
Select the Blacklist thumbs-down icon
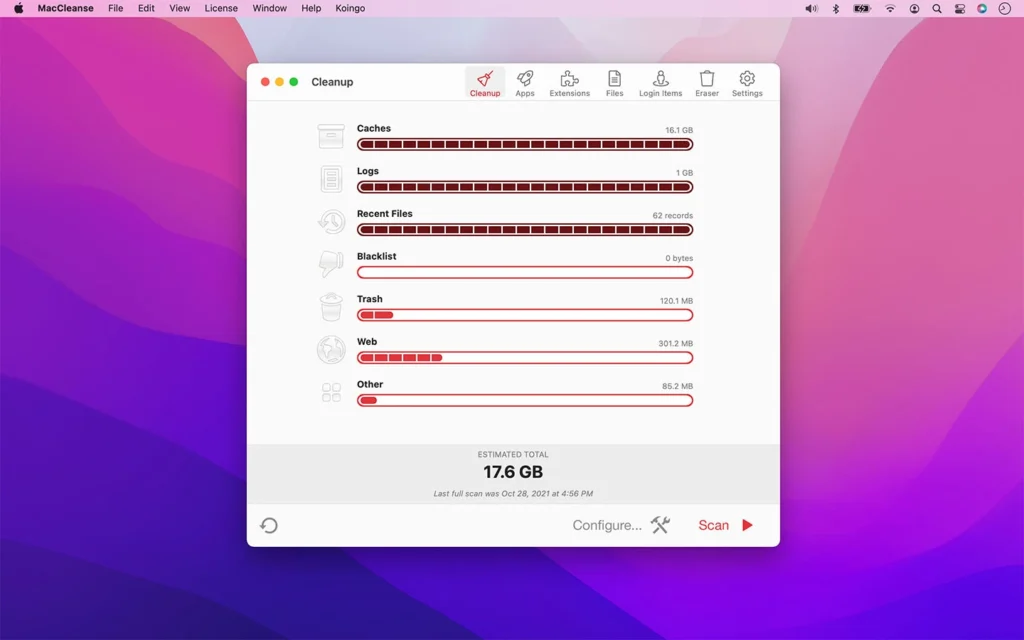(x=330, y=264)
